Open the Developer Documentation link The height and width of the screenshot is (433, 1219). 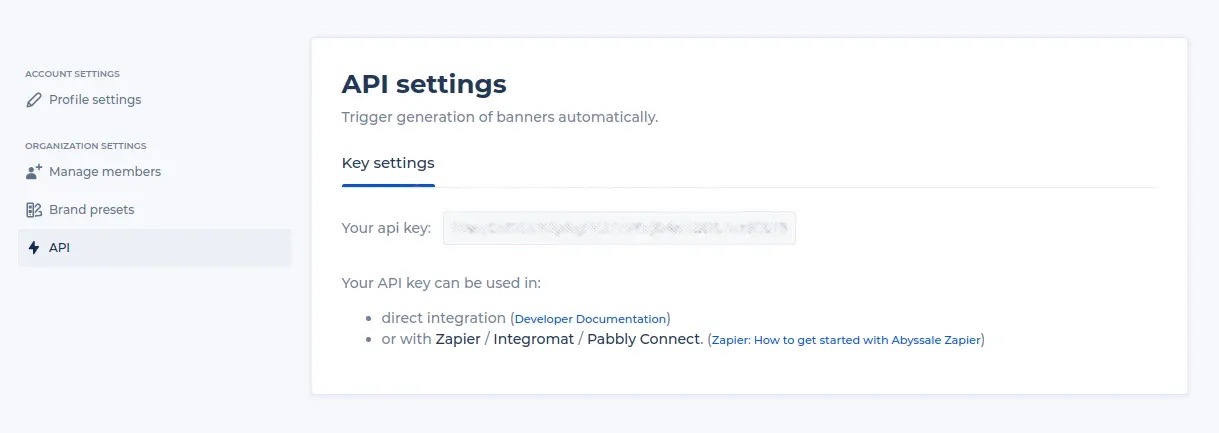[x=590, y=318]
